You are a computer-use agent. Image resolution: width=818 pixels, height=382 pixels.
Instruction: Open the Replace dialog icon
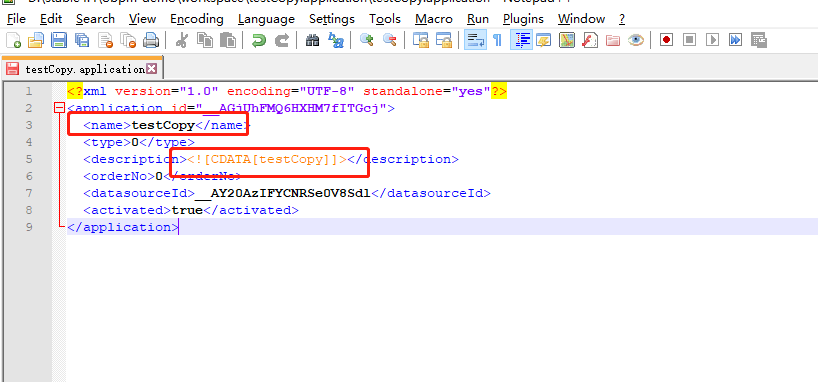point(335,40)
